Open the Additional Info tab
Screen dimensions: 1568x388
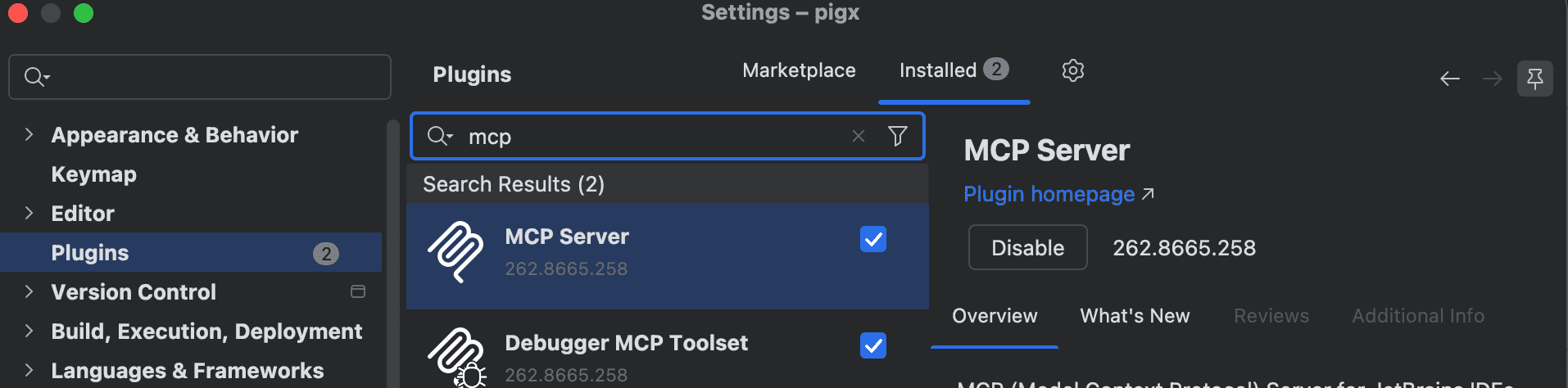tap(1418, 316)
